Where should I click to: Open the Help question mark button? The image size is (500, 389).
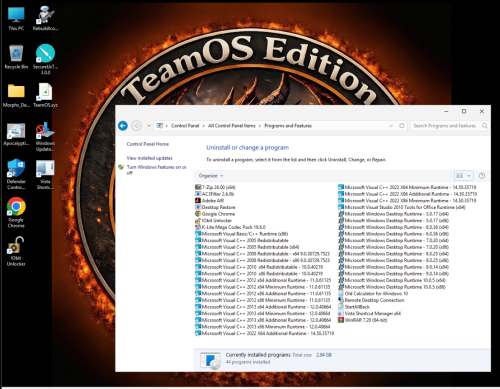point(482,176)
